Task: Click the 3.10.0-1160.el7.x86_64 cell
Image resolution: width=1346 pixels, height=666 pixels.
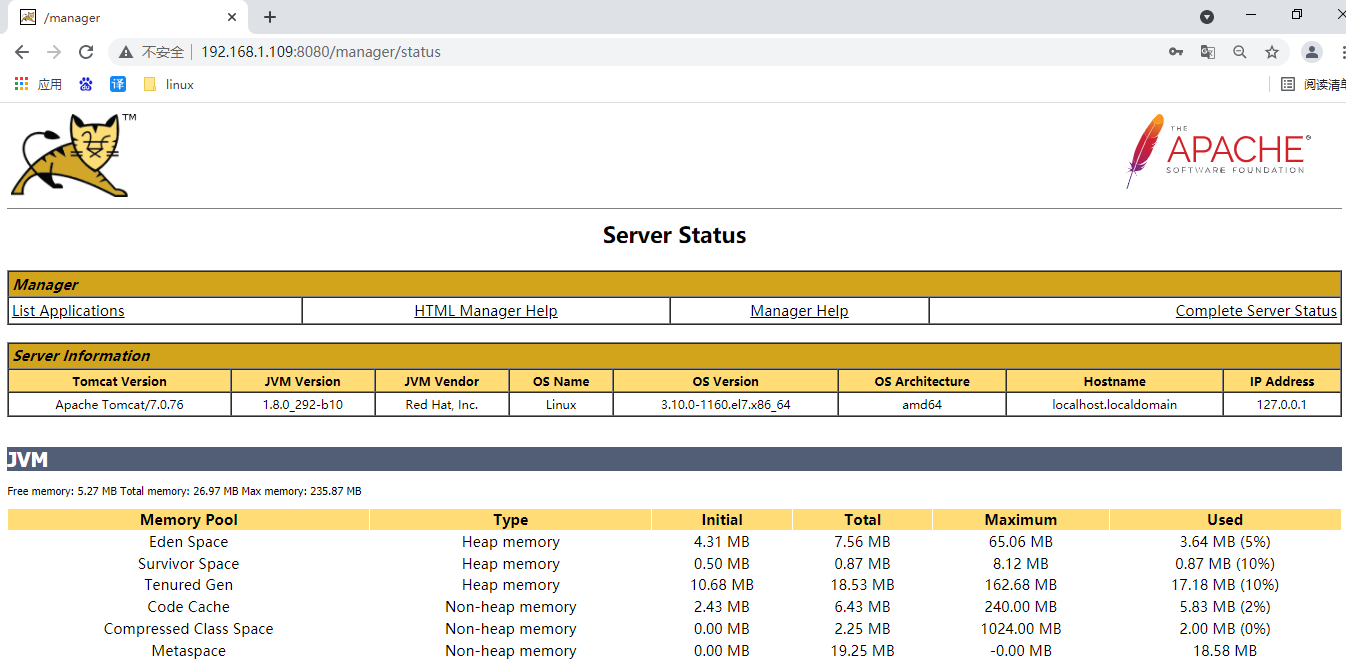Action: [x=725, y=405]
